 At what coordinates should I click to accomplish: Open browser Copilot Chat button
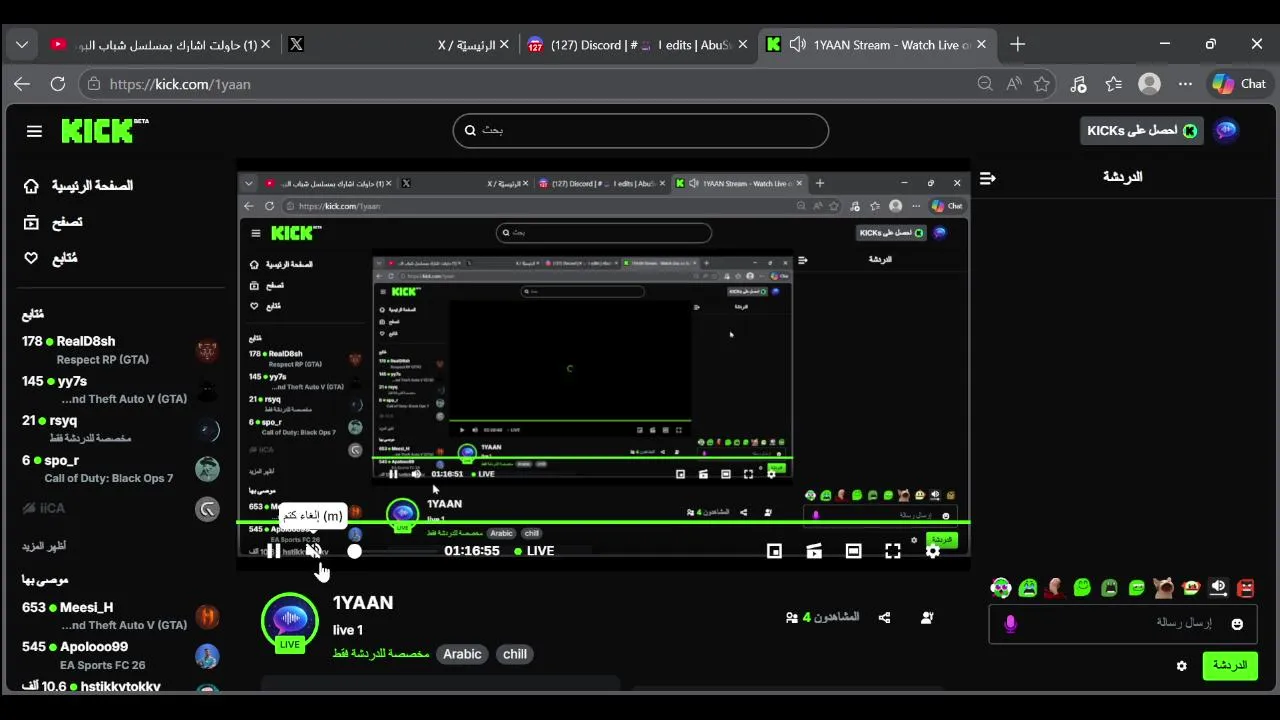[1239, 84]
